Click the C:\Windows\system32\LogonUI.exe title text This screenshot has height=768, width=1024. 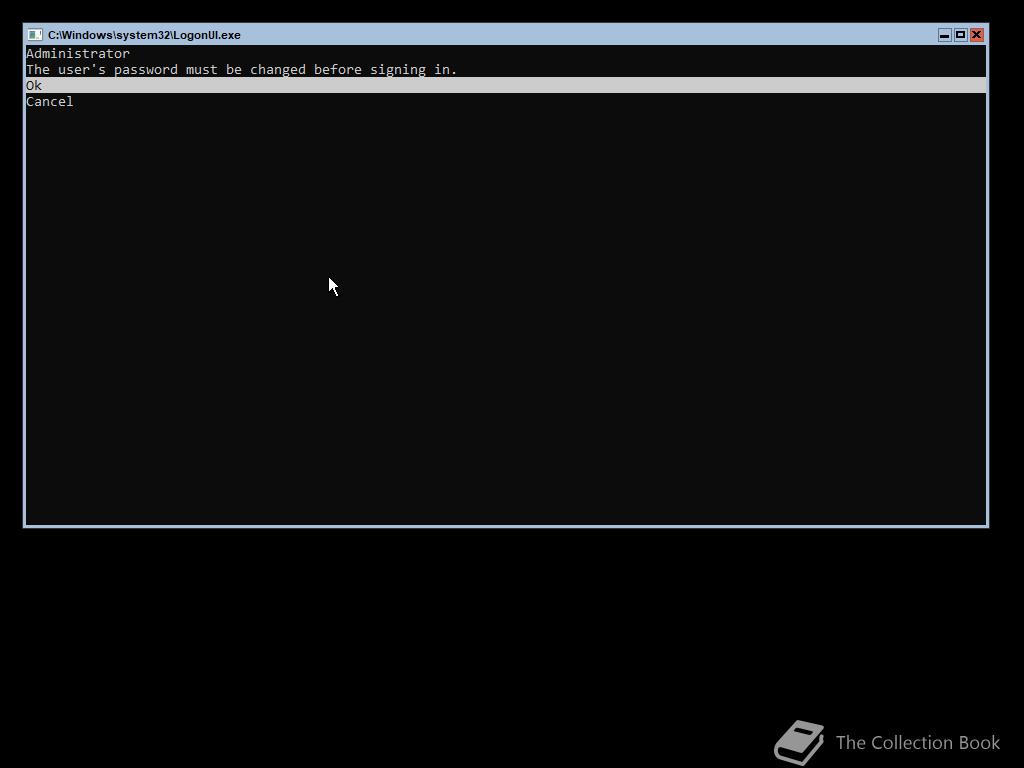coord(144,35)
